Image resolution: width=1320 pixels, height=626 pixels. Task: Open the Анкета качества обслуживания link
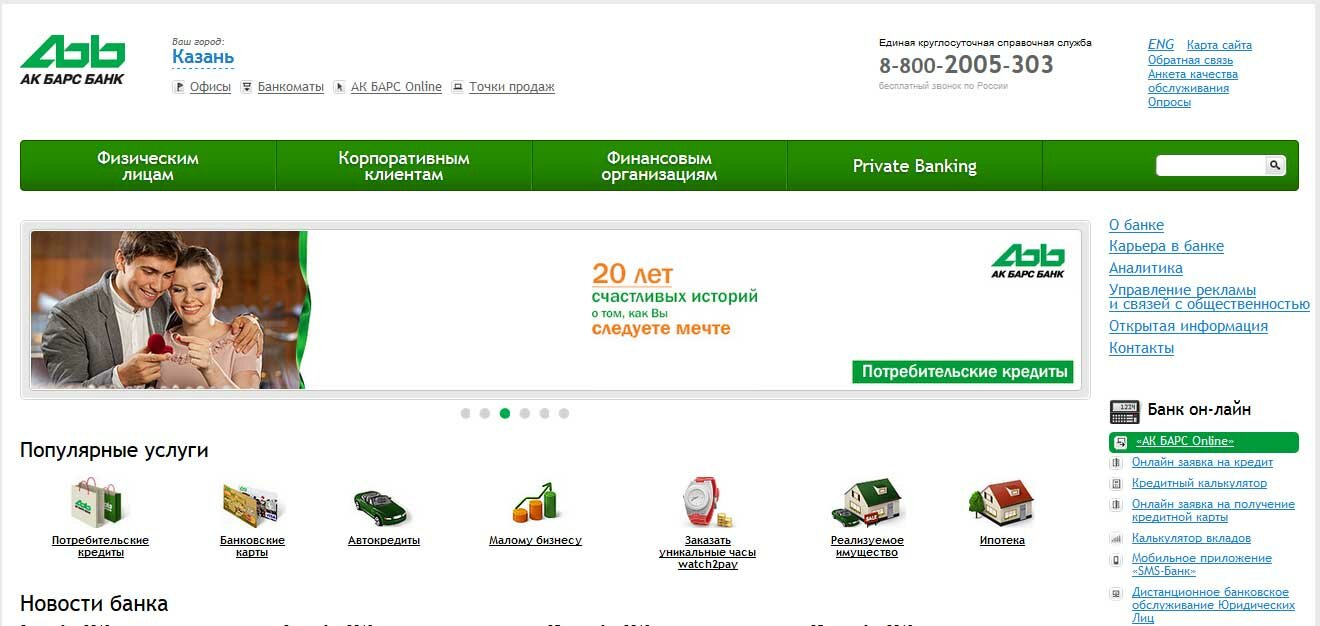click(x=1193, y=81)
